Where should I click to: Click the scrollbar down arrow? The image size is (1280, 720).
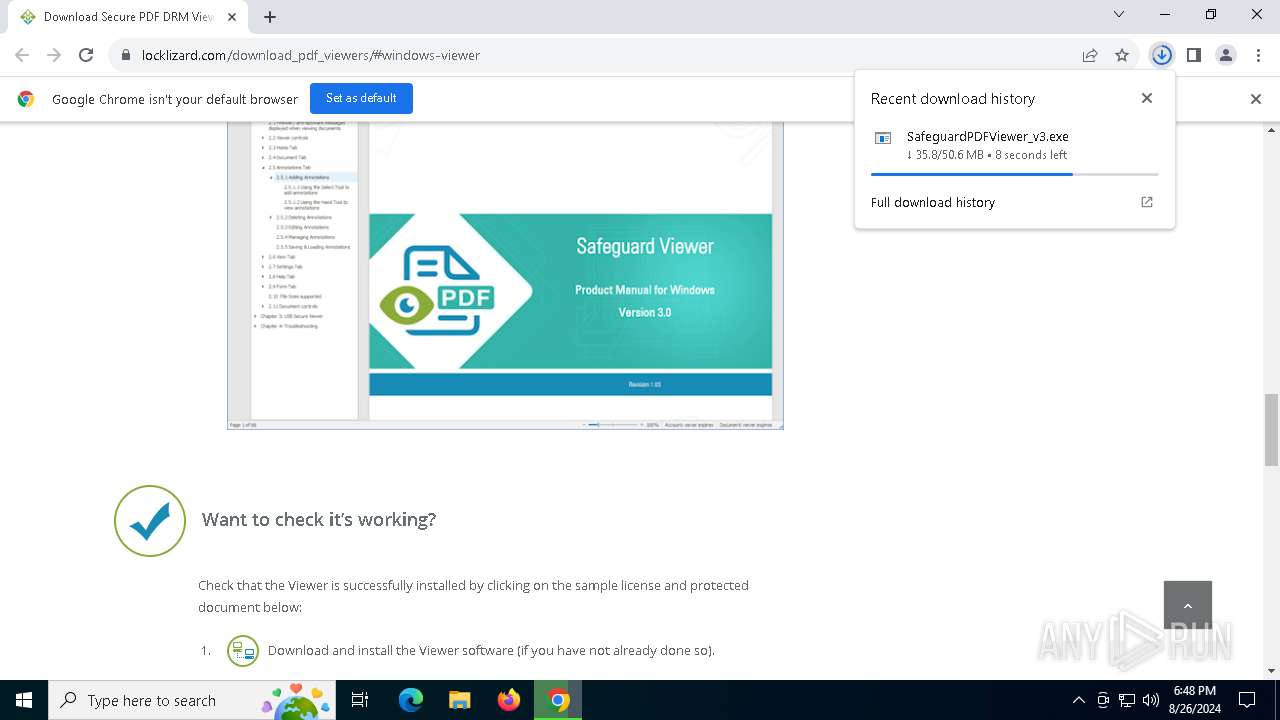1271,671
